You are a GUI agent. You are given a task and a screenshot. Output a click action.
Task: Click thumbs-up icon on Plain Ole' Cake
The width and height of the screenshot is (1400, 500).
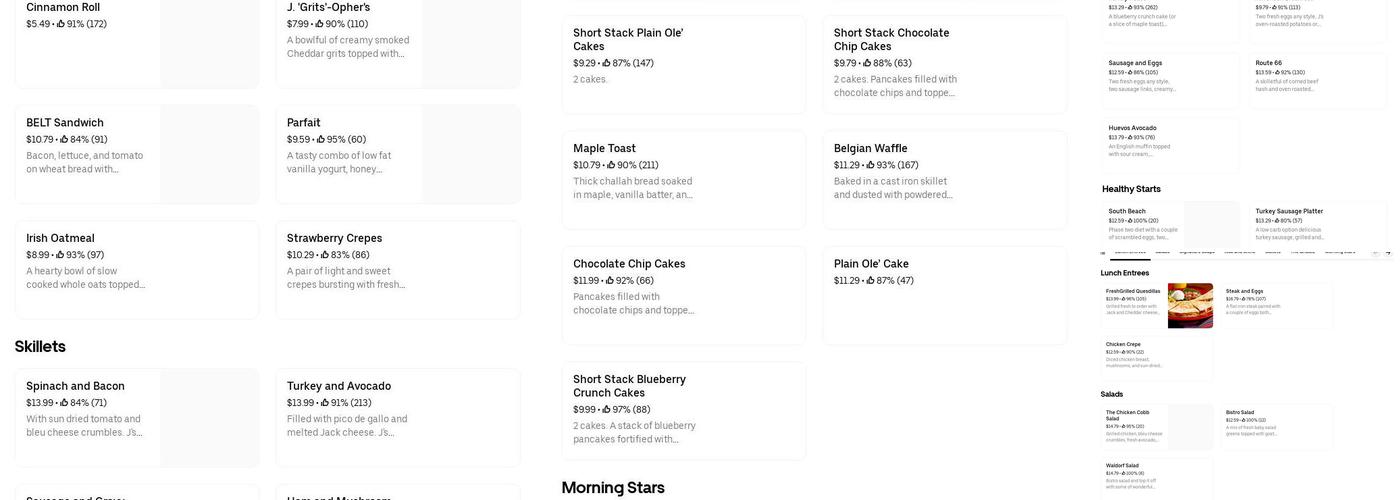(871, 281)
